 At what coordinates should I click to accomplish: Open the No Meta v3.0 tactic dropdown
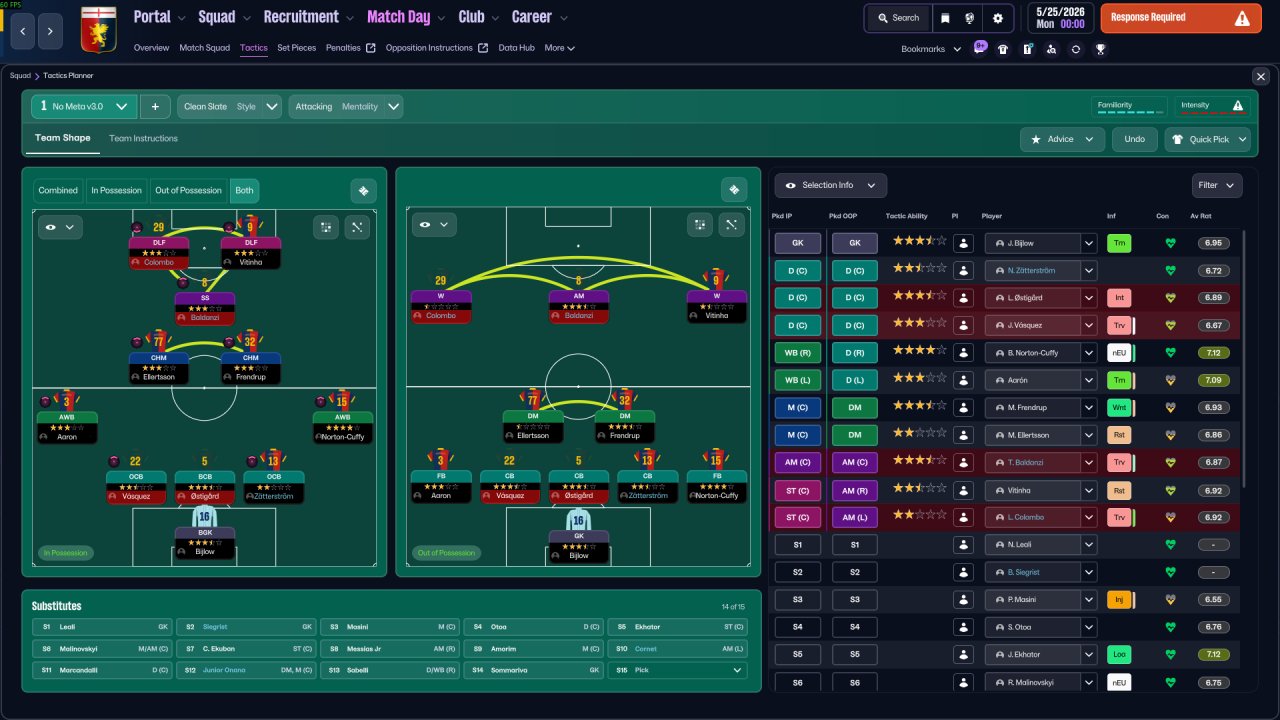[84, 107]
